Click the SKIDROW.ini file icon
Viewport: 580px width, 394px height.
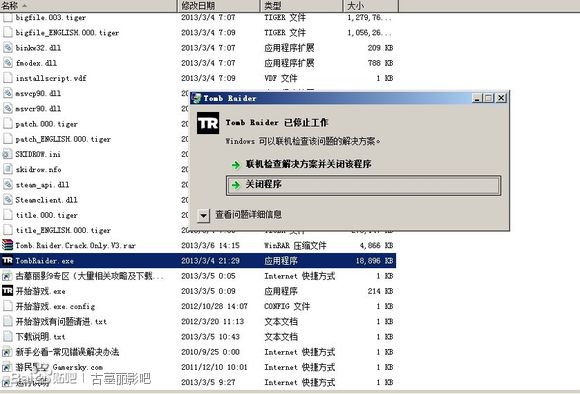(7, 154)
